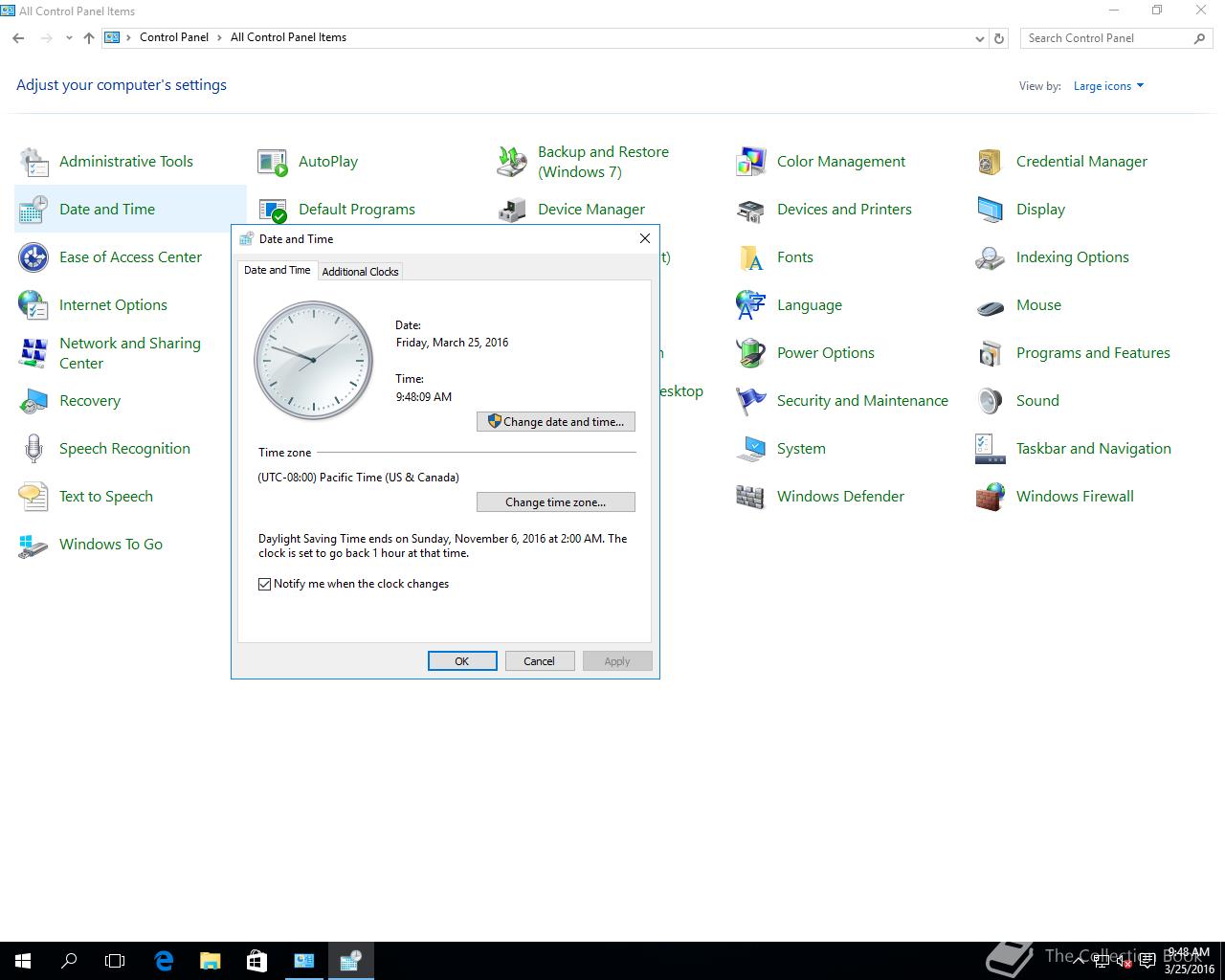Click the taskbar Search magnifier

pyautogui.click(x=69, y=961)
